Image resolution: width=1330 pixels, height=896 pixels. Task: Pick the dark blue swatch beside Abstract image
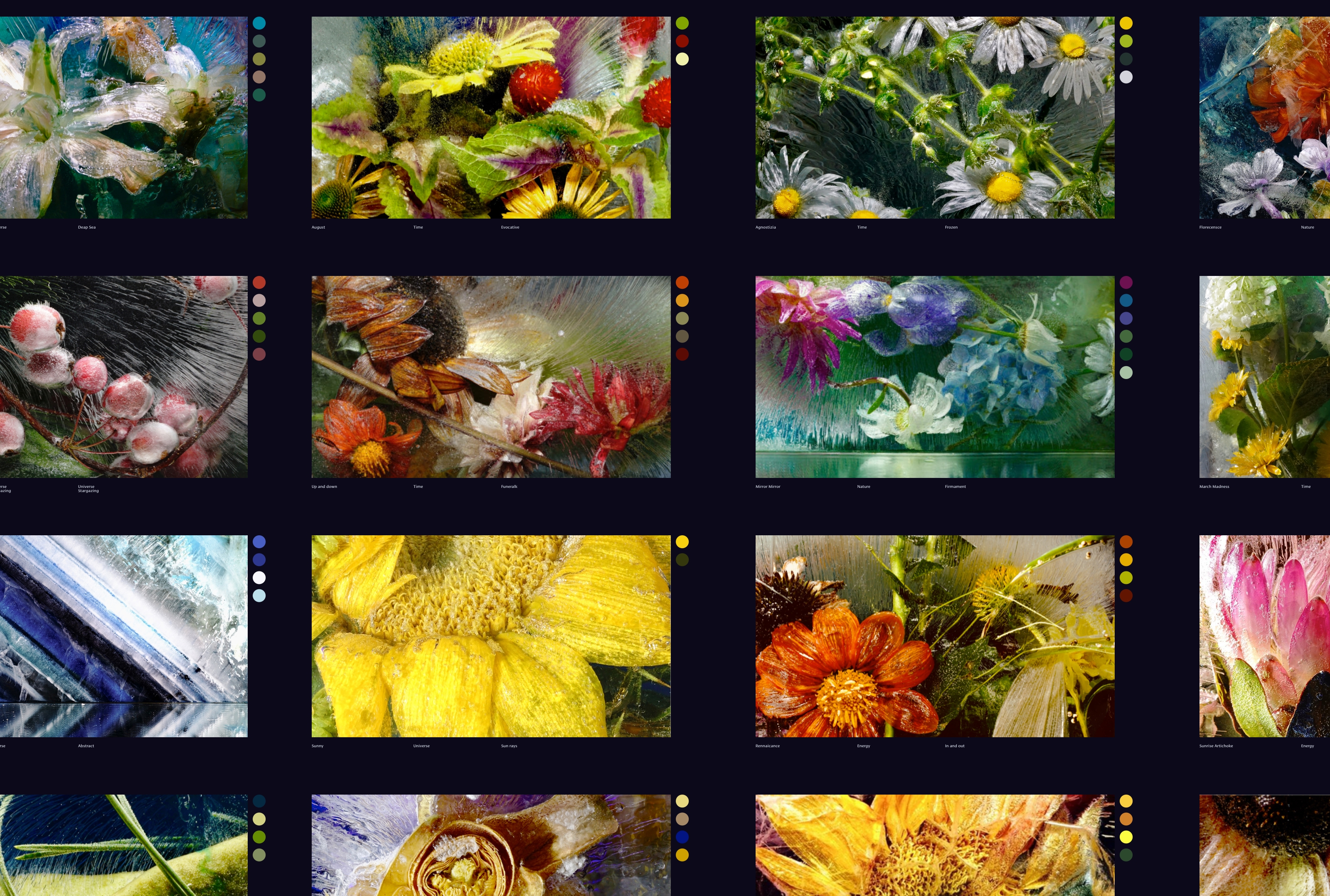click(x=259, y=559)
